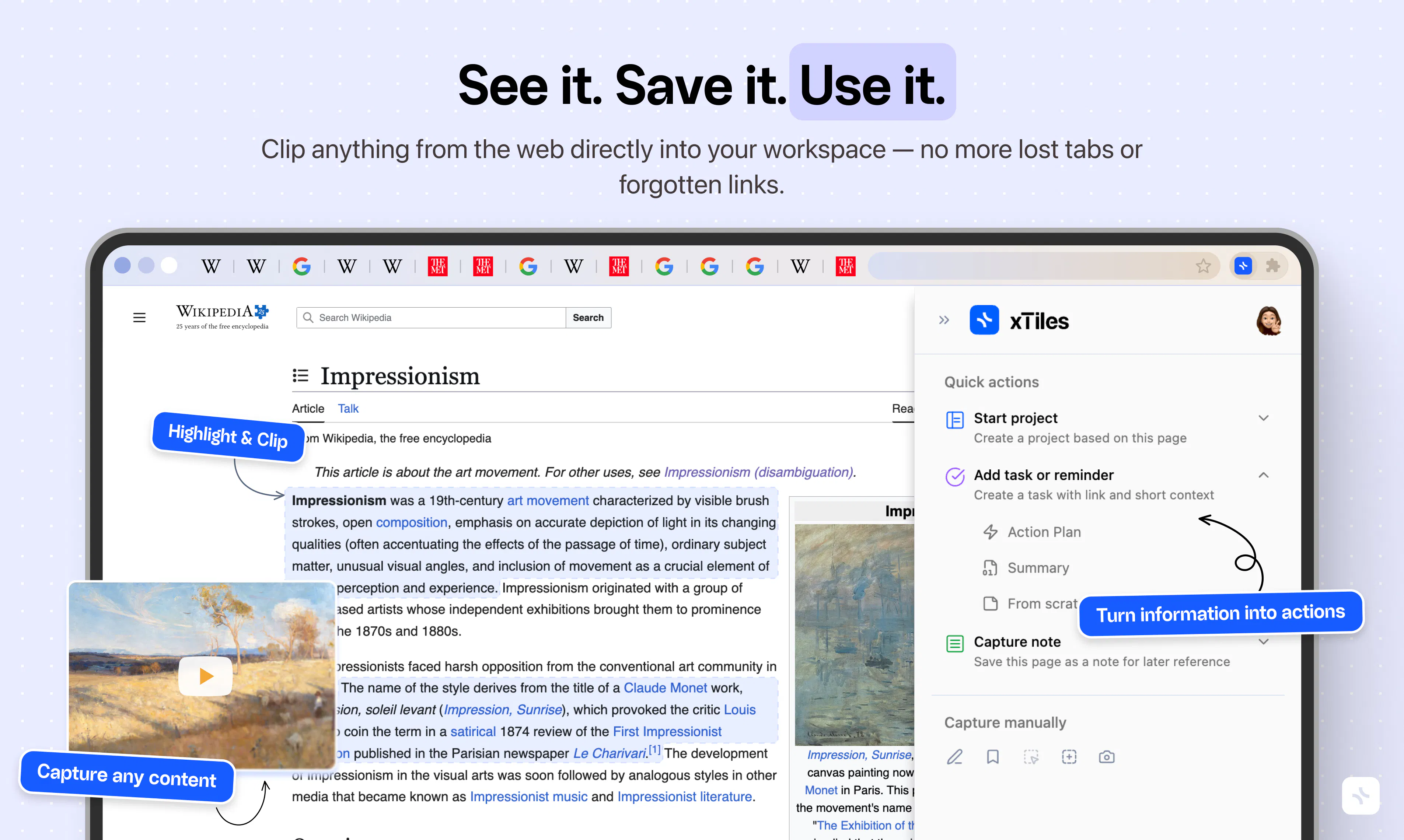Screen dimensions: 1404x840
Task: Open the Monet sunrise painting in the infobox
Action: (854, 634)
